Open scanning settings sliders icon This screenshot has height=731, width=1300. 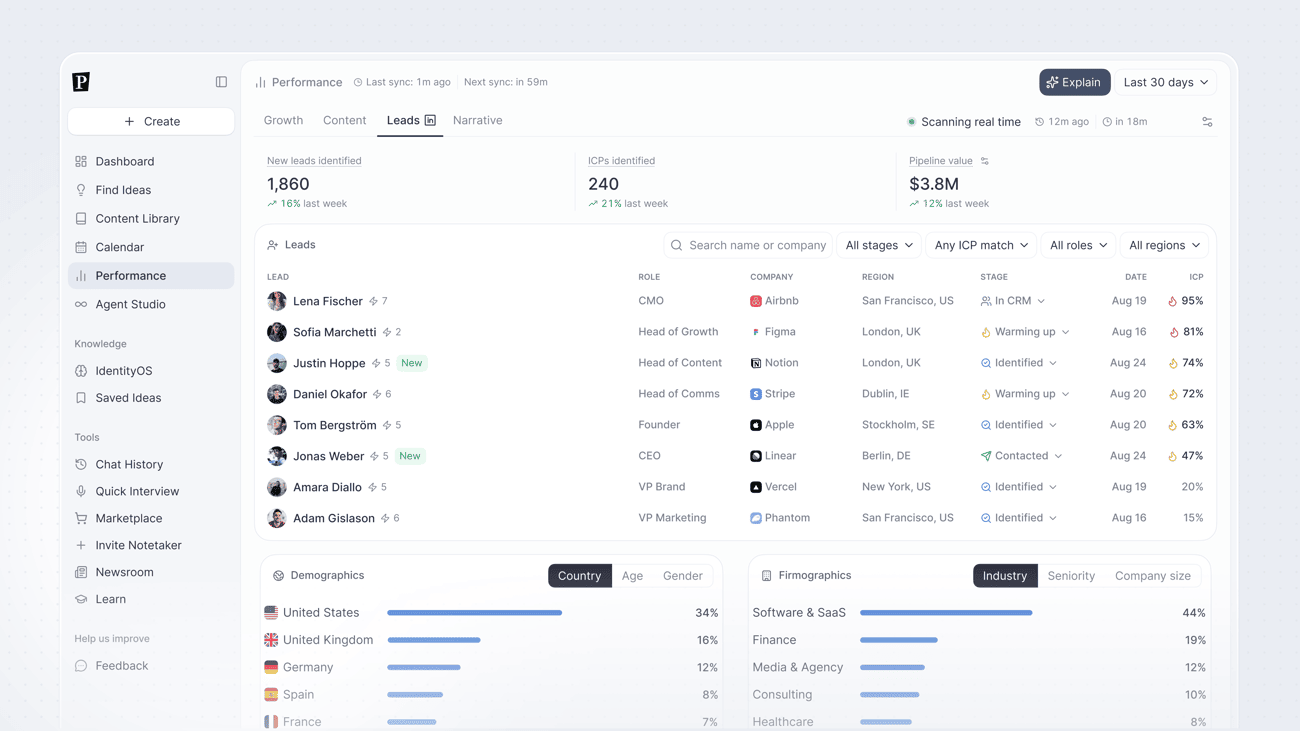point(1207,122)
